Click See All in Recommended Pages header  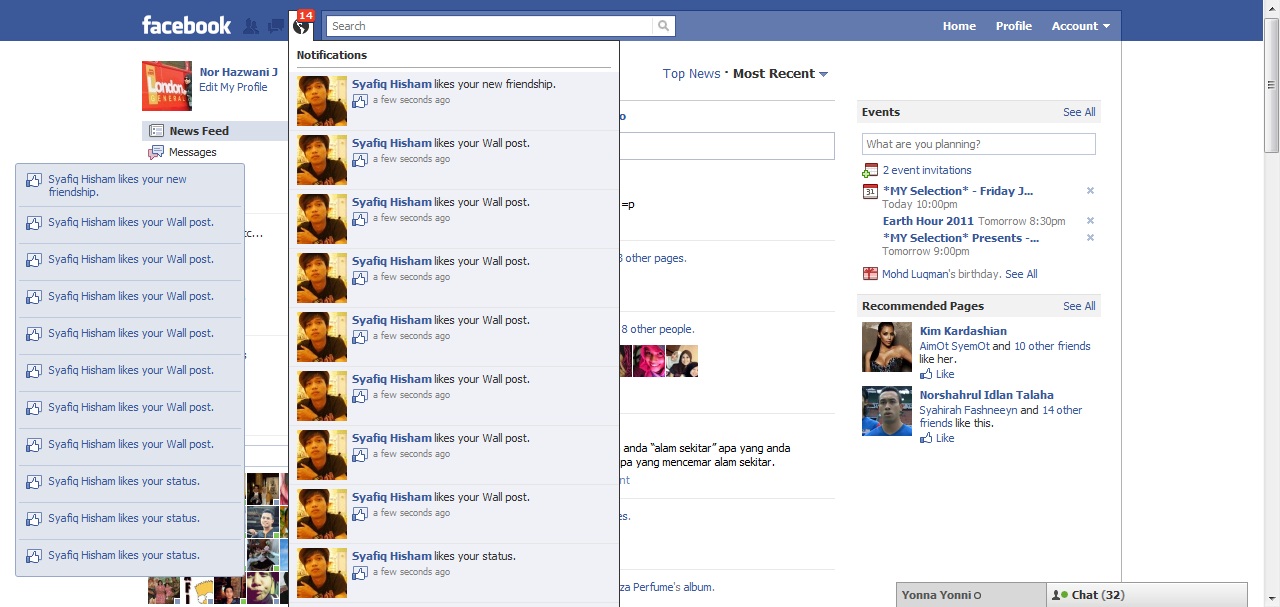point(1079,306)
